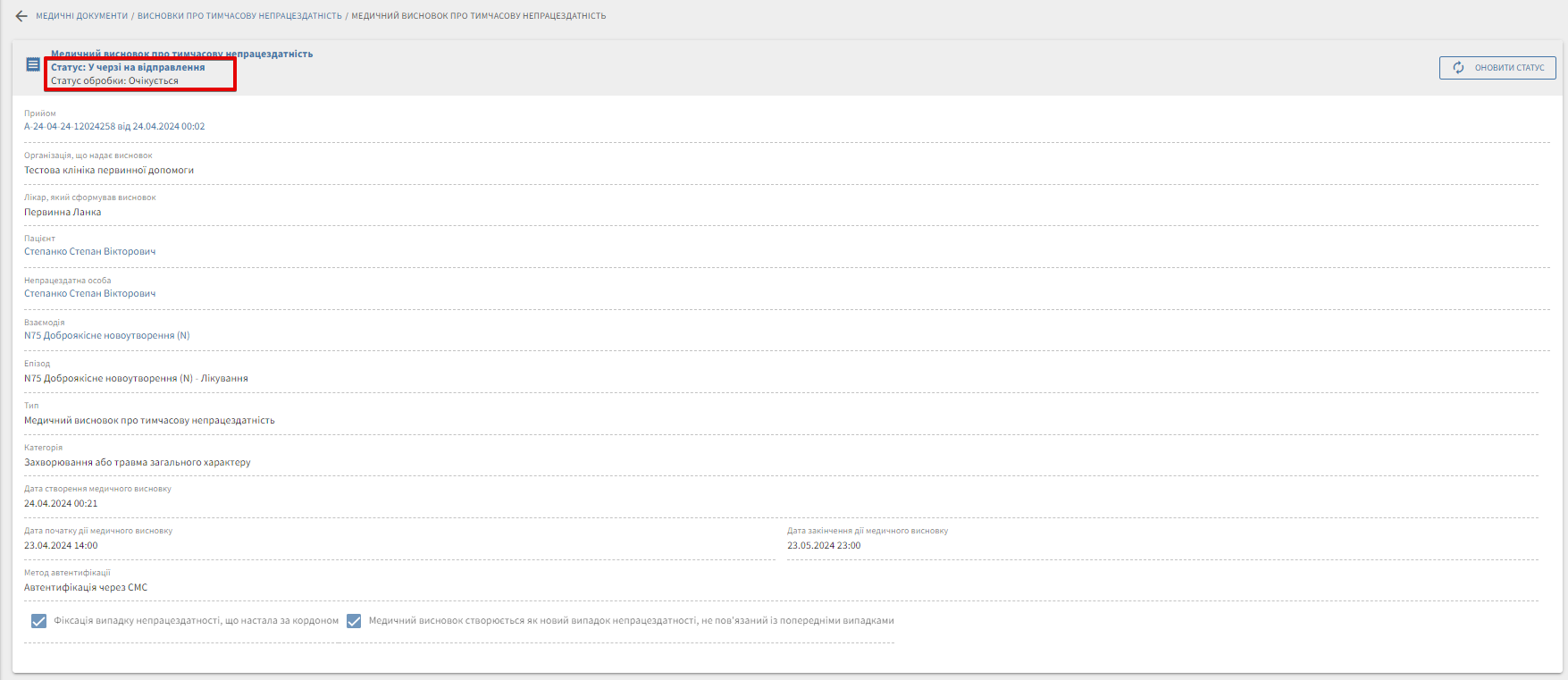The width and height of the screenshot is (1568, 680).
Task: Click the category value Захворювання або травма
Action: pyautogui.click(x=137, y=463)
